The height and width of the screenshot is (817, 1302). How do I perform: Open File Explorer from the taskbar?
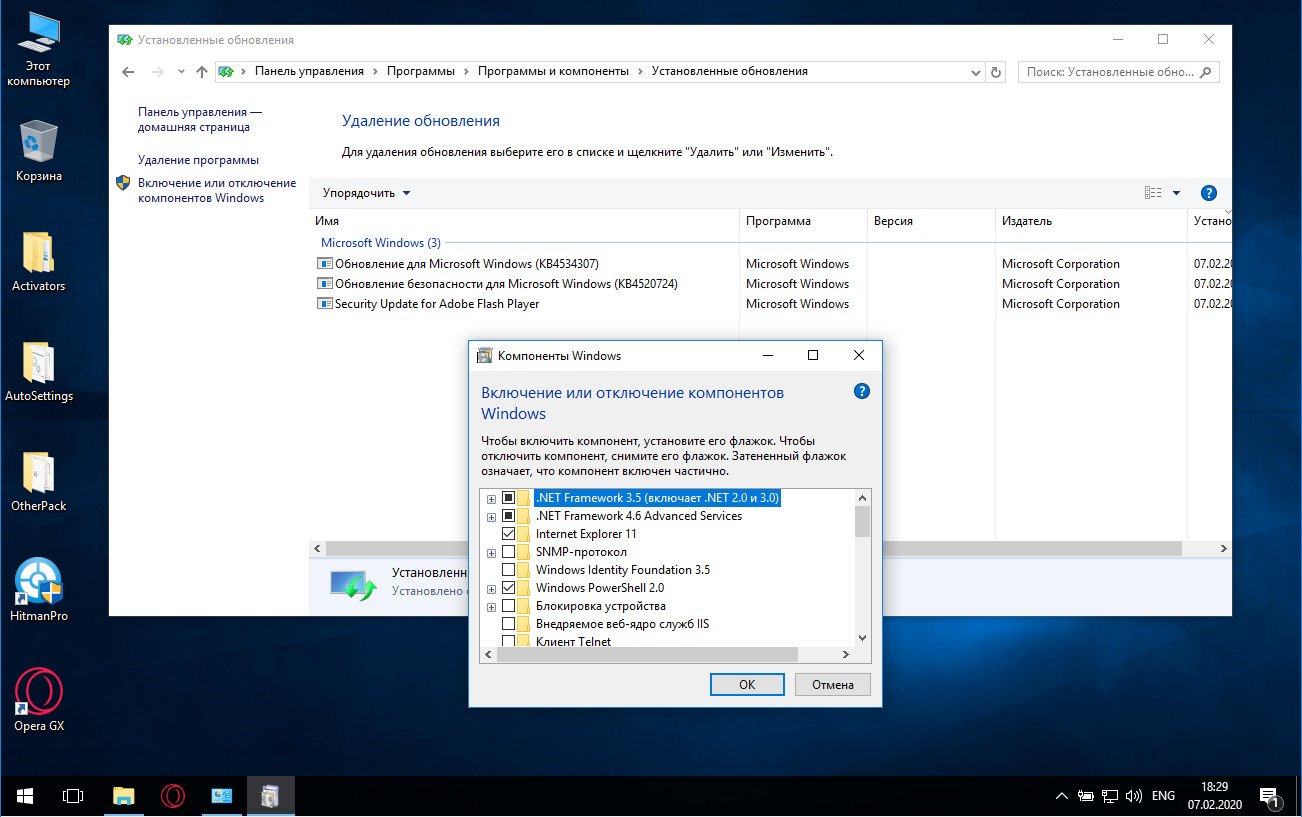[123, 796]
